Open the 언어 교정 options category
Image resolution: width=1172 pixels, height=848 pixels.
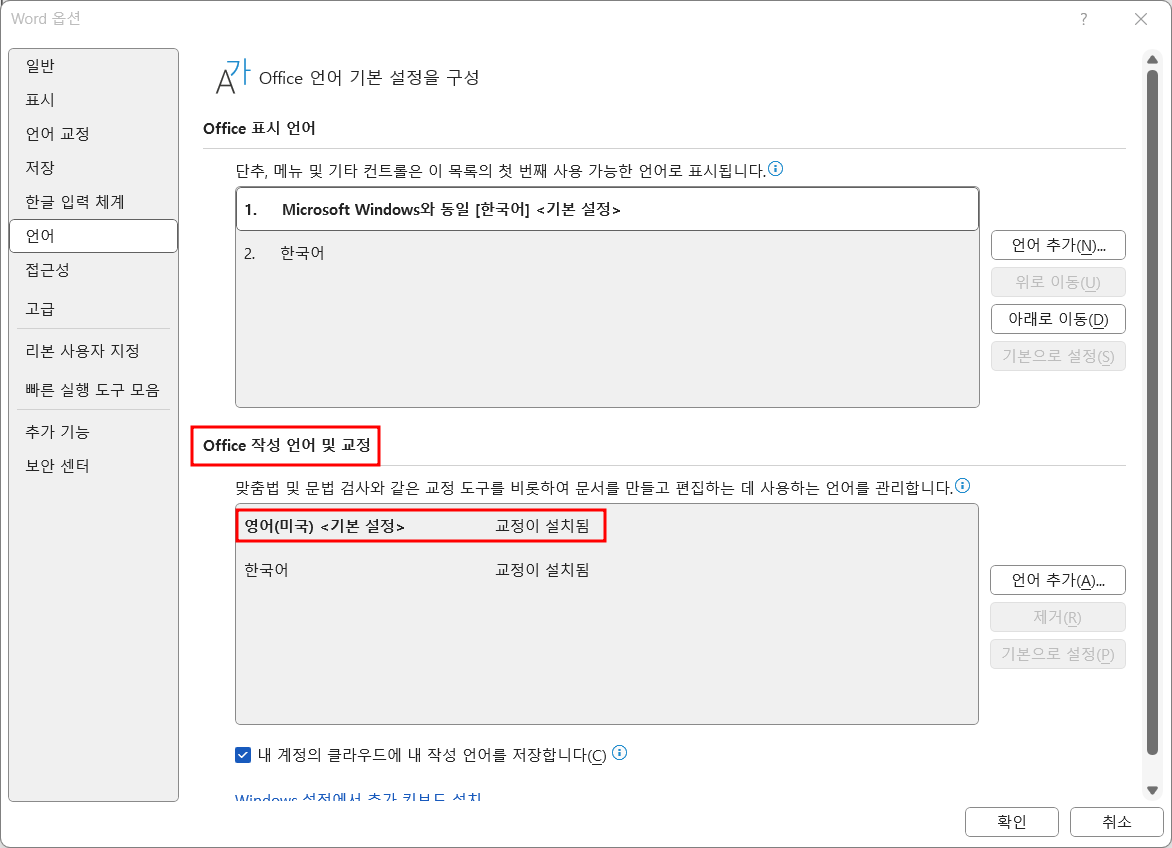point(93,134)
